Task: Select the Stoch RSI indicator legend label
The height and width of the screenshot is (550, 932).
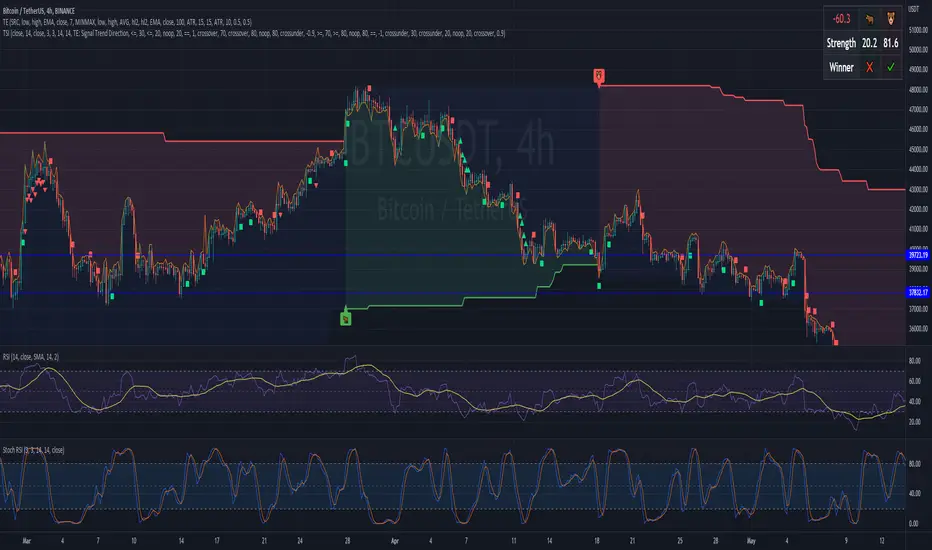Action: coord(33,450)
